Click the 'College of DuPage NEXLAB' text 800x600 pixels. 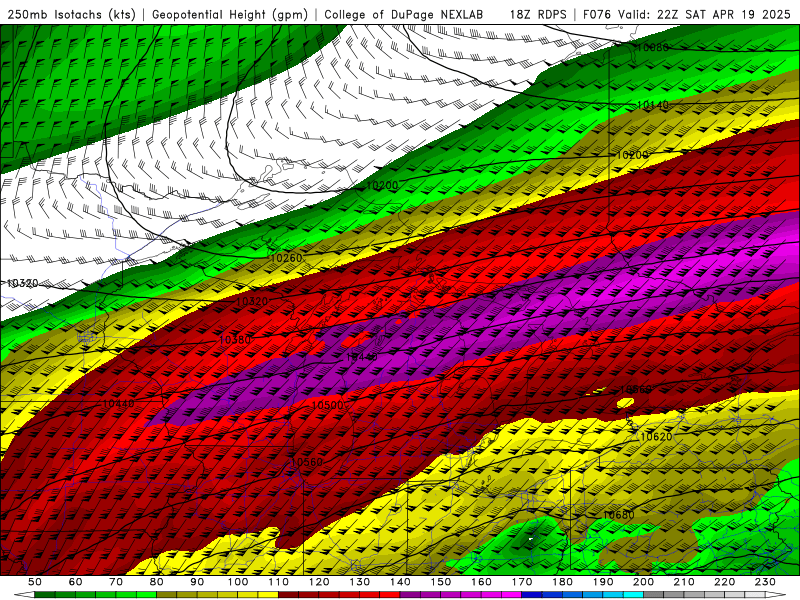[404, 14]
